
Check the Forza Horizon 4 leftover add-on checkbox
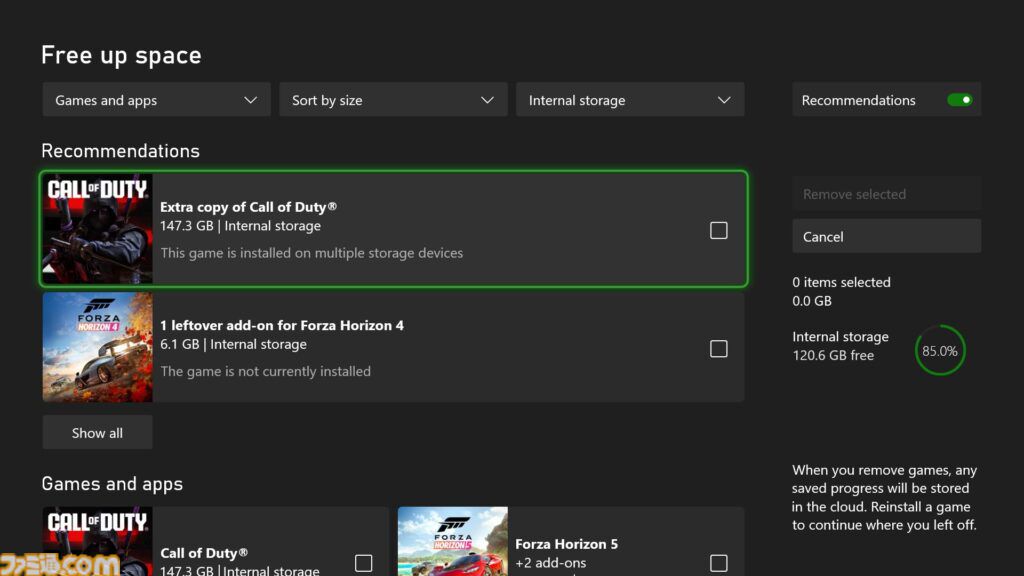[718, 349]
